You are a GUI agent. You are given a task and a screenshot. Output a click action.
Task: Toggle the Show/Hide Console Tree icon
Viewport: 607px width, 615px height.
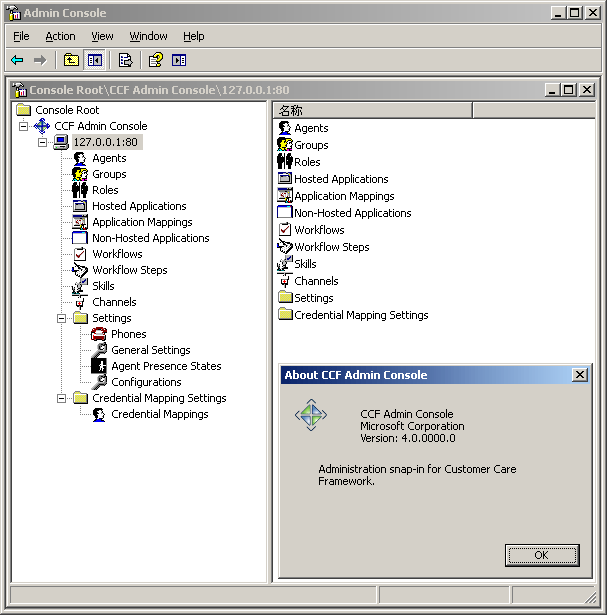(95, 60)
